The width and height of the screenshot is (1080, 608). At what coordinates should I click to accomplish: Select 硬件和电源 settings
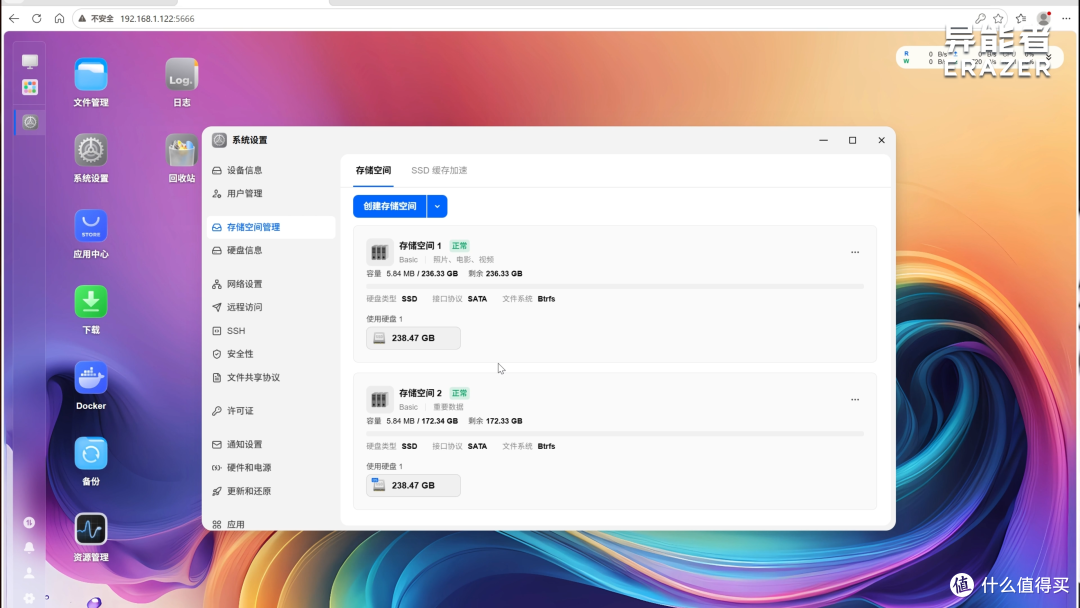271,468
